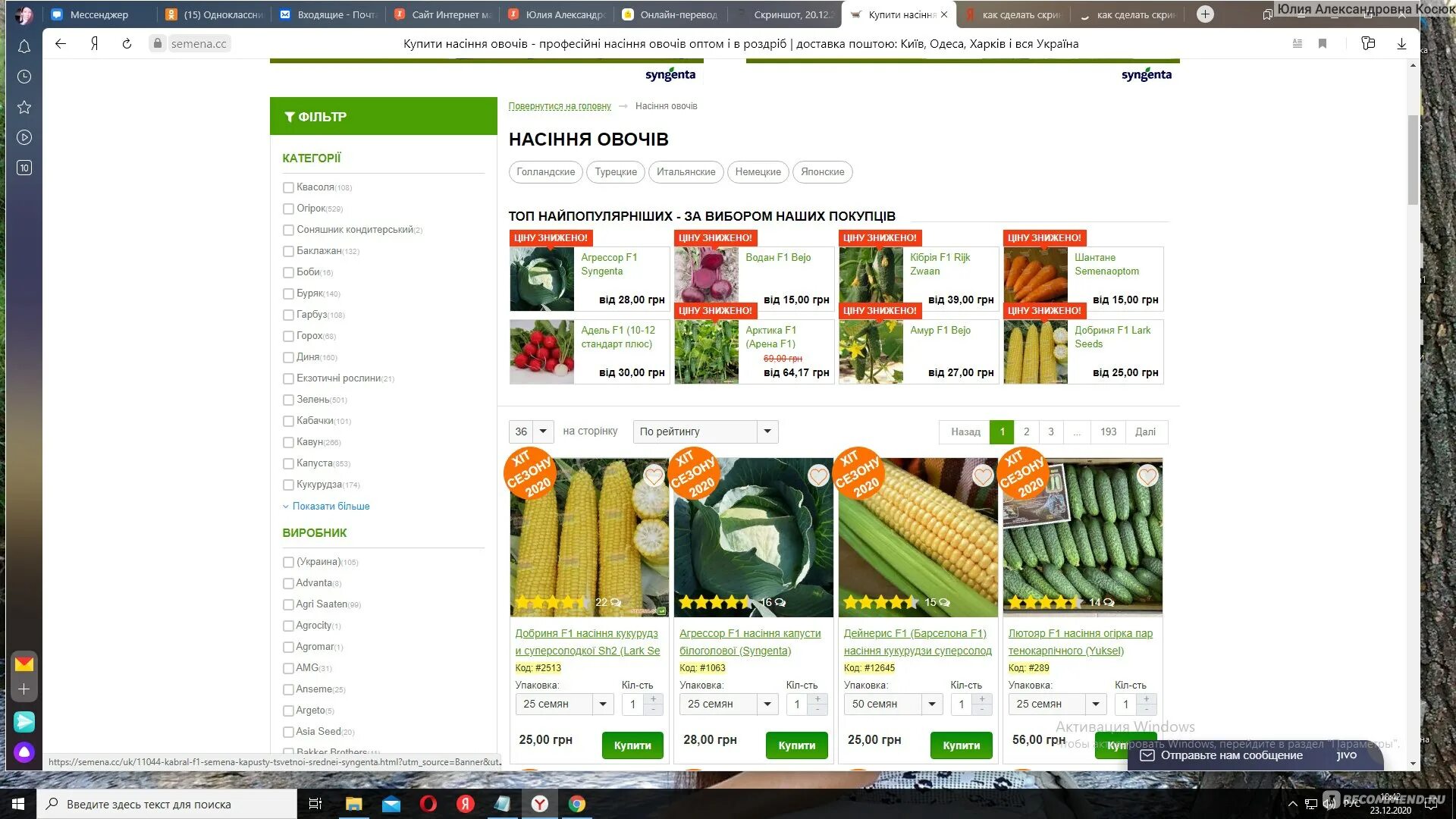Check the Квасоля category
This screenshot has height=819, width=1456.
point(288,187)
